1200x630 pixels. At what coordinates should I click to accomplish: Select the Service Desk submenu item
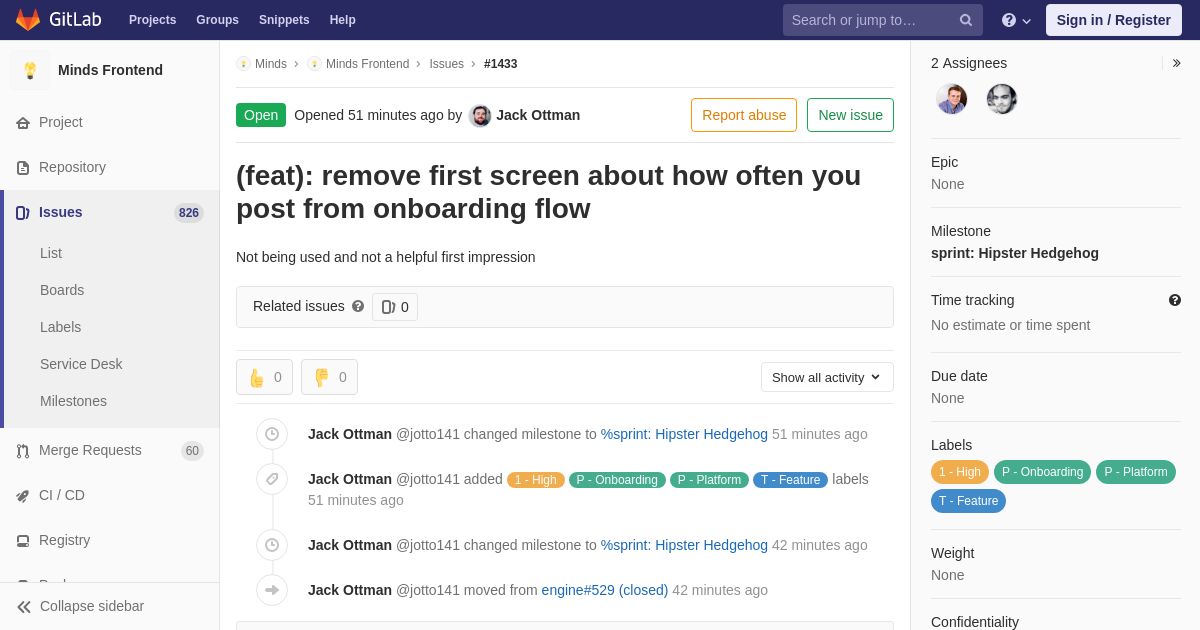pos(81,364)
